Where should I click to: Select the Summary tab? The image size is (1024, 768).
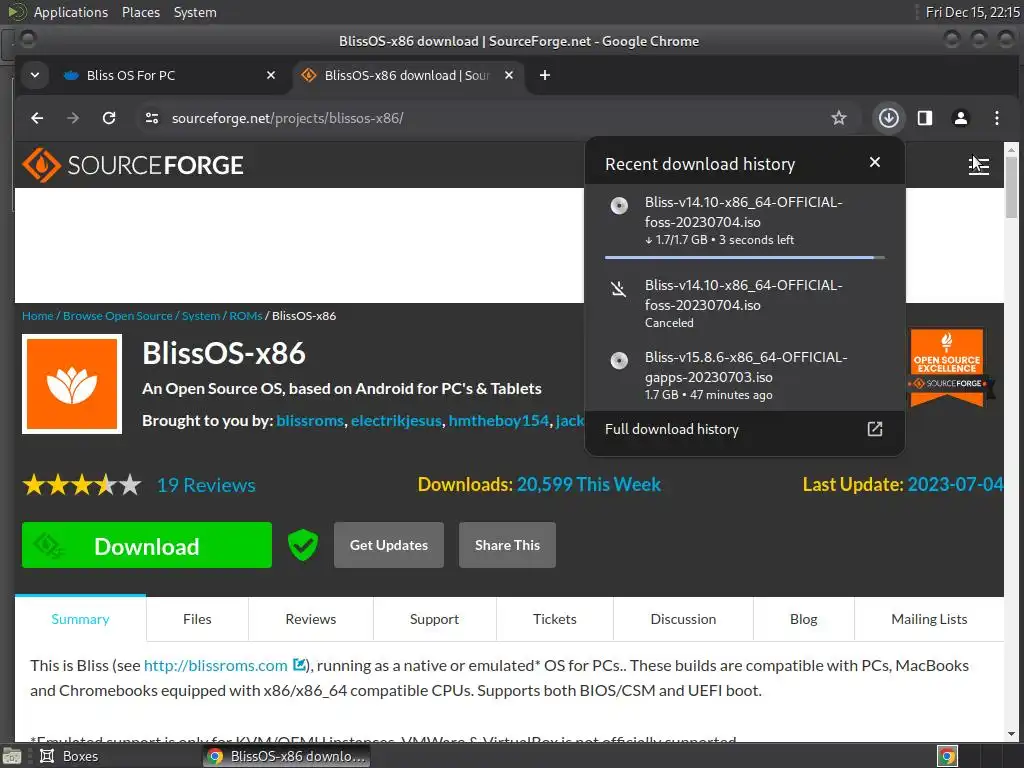pyautogui.click(x=80, y=619)
